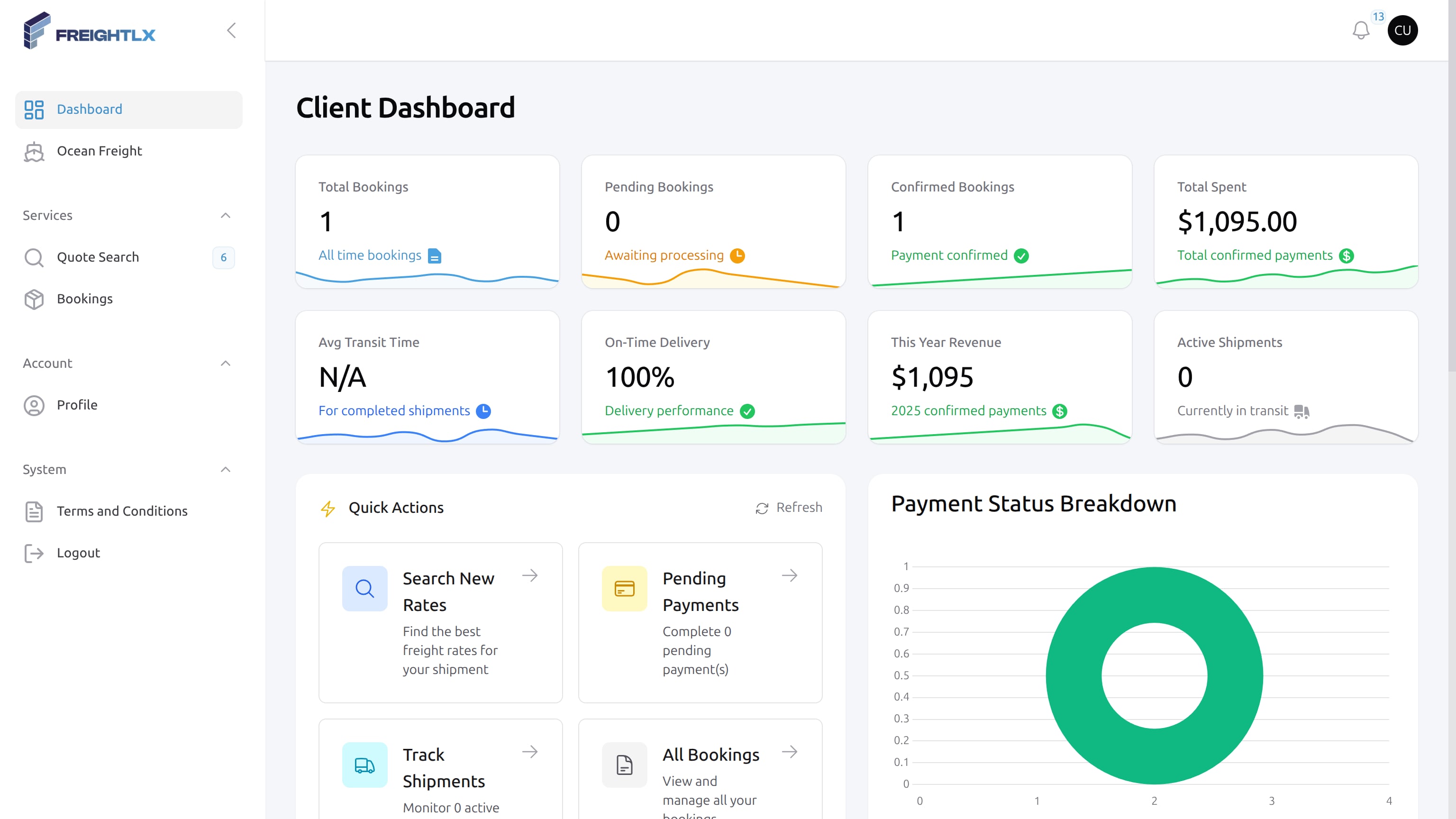The height and width of the screenshot is (819, 1456).
Task: Open the Terms and Conditions page
Action: (121, 511)
